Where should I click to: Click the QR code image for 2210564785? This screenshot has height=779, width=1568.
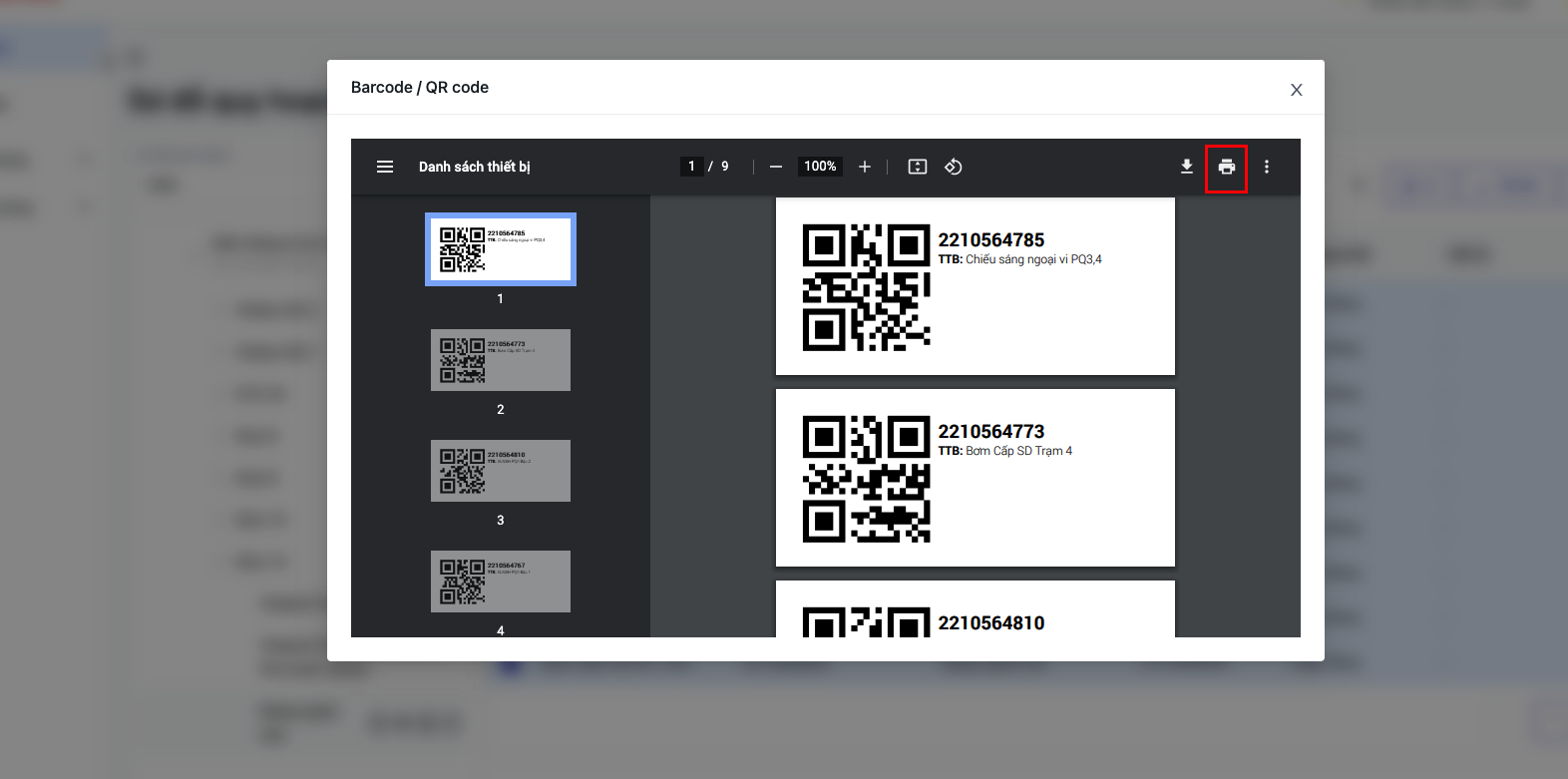(x=867, y=287)
